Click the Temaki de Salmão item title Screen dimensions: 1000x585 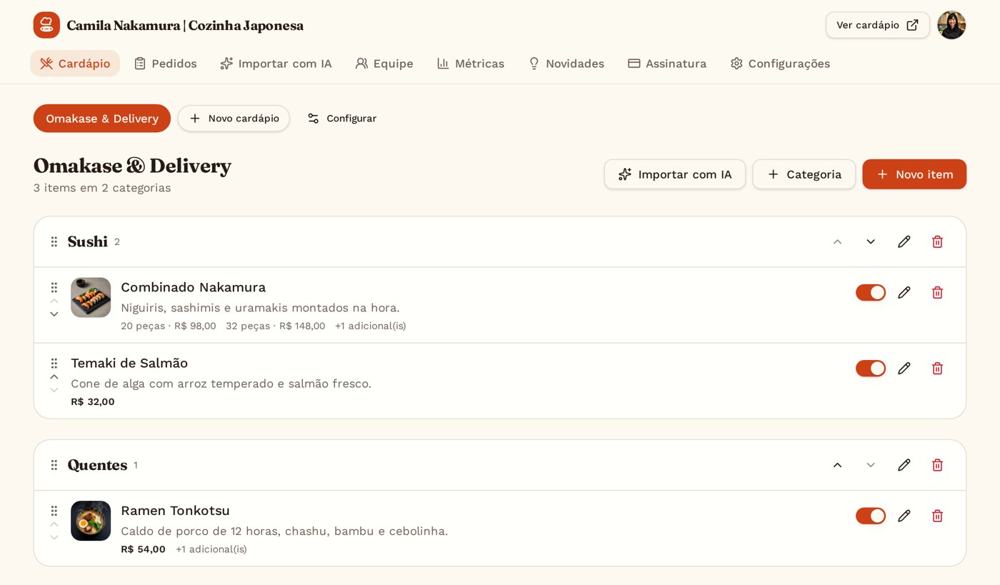[129, 363]
